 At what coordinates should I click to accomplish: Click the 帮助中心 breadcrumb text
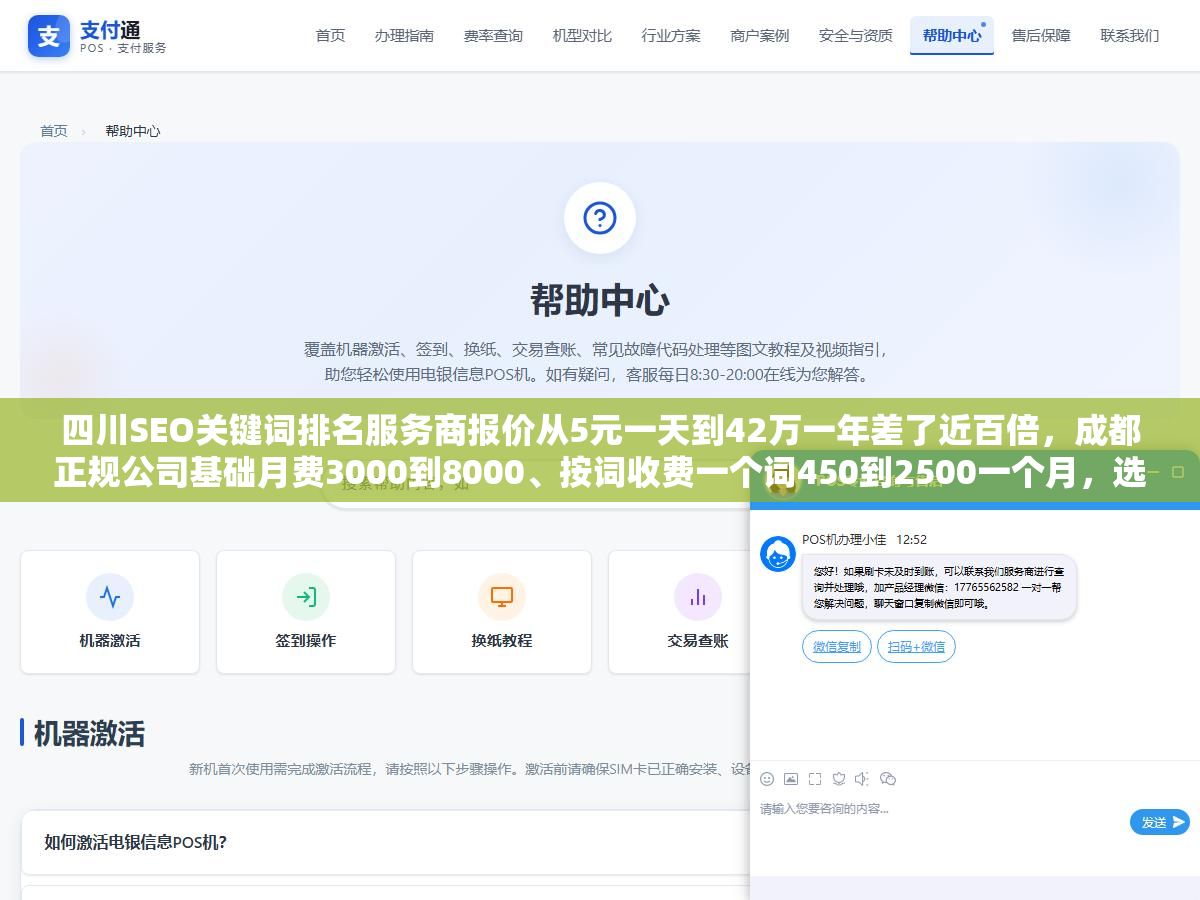click(133, 131)
